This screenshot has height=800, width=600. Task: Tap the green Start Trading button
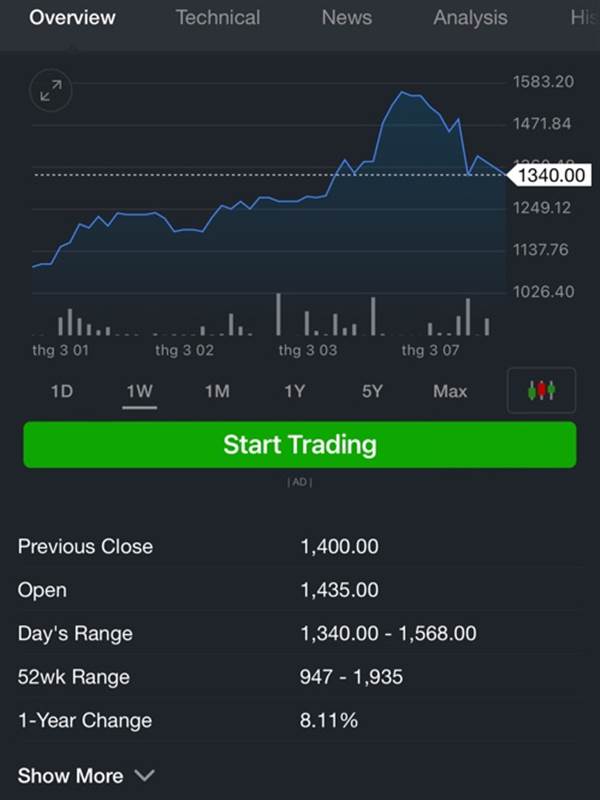tap(300, 444)
